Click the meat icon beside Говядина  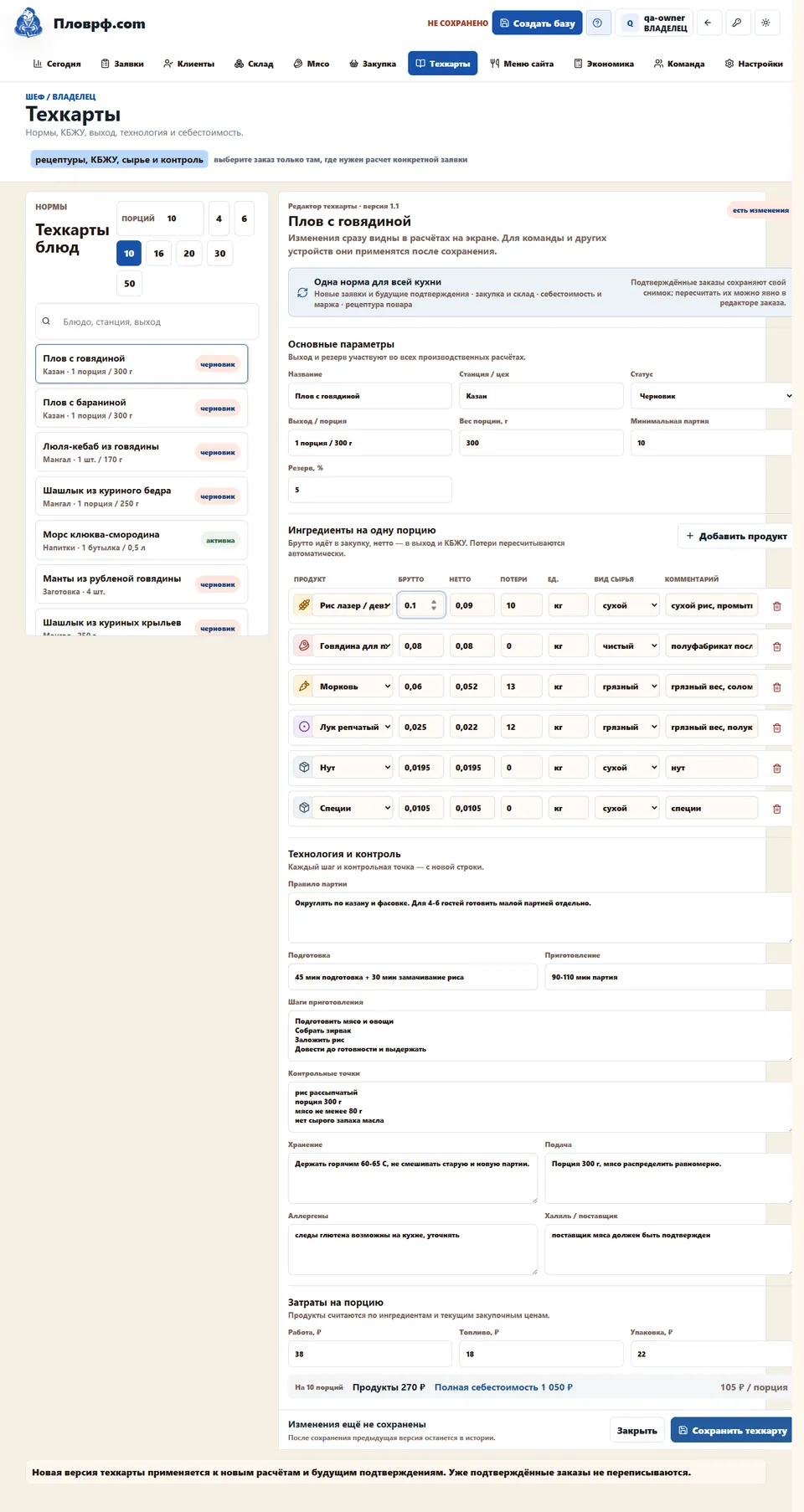[304, 645]
